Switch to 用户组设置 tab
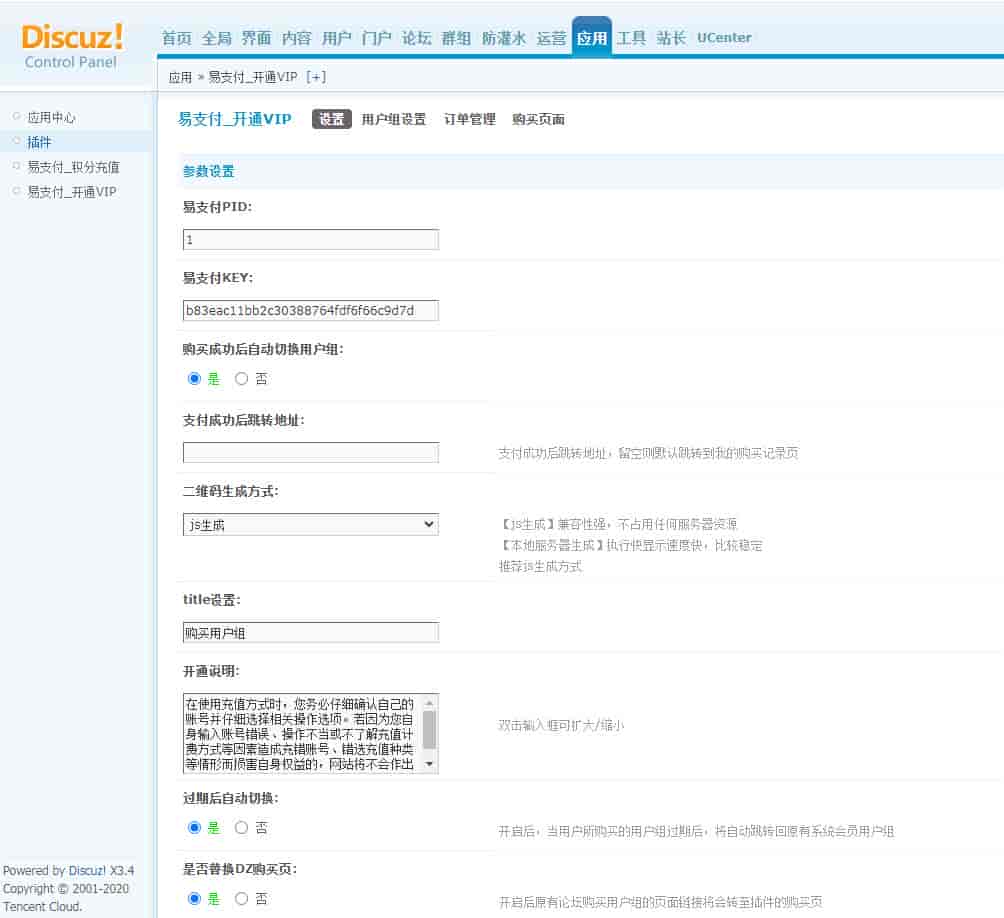1004x918 pixels. 393,120
